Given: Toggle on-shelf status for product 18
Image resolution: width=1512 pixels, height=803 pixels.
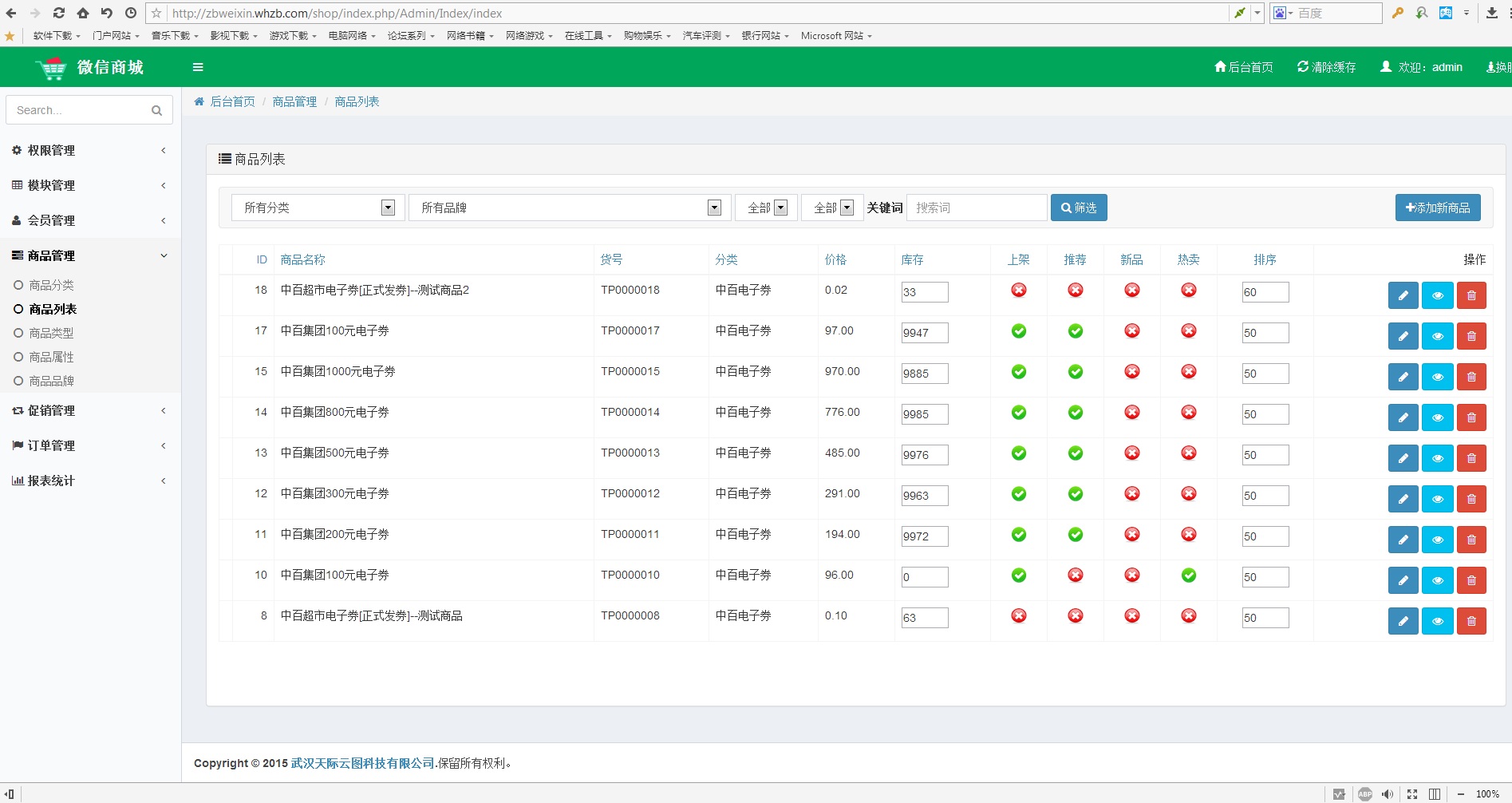Looking at the screenshot, I should tap(1019, 291).
